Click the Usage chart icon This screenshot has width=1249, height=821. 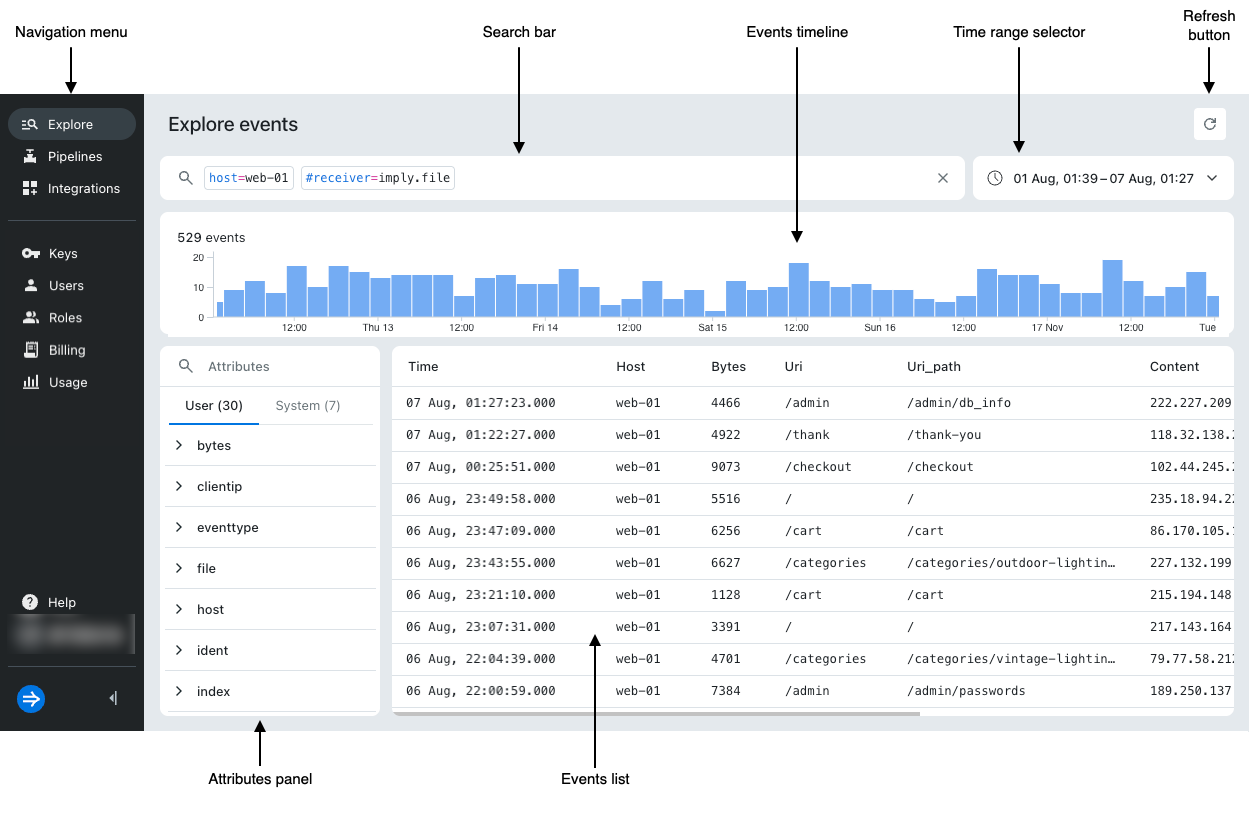pos(30,382)
